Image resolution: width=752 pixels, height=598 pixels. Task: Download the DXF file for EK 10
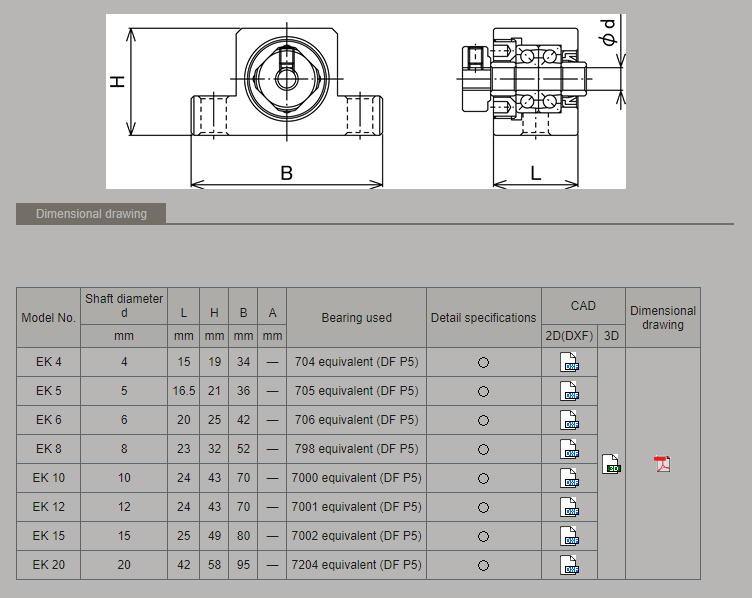[x=570, y=478]
